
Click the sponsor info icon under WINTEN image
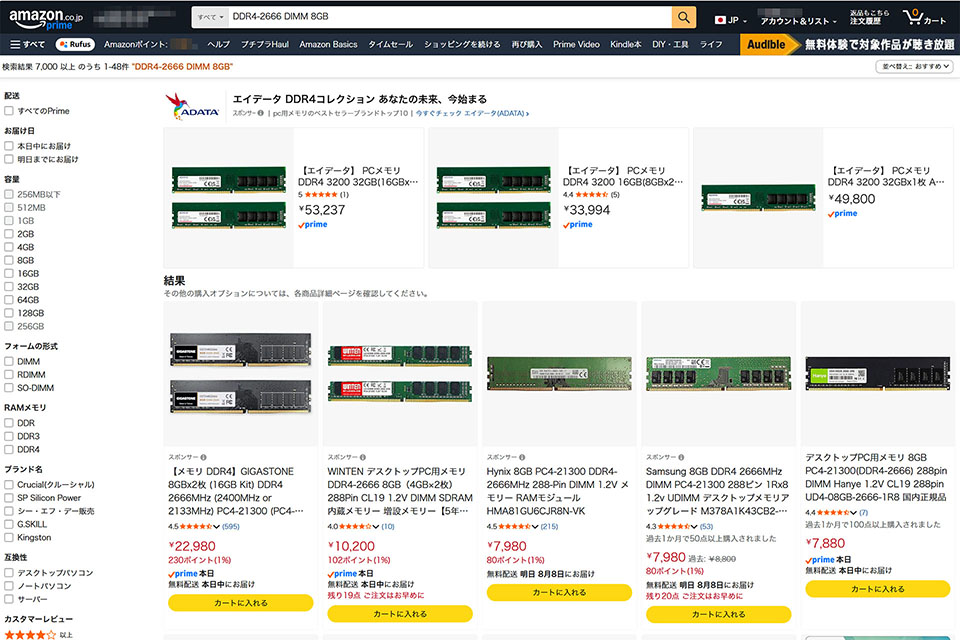click(362, 457)
